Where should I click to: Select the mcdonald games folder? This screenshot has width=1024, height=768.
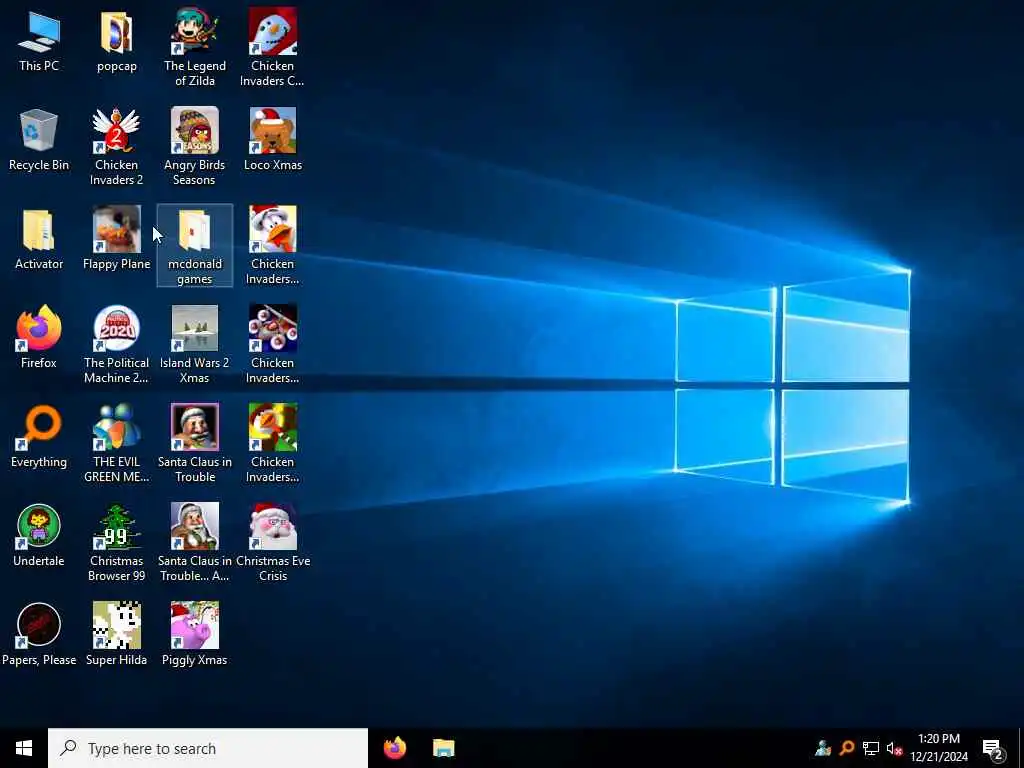[195, 246]
